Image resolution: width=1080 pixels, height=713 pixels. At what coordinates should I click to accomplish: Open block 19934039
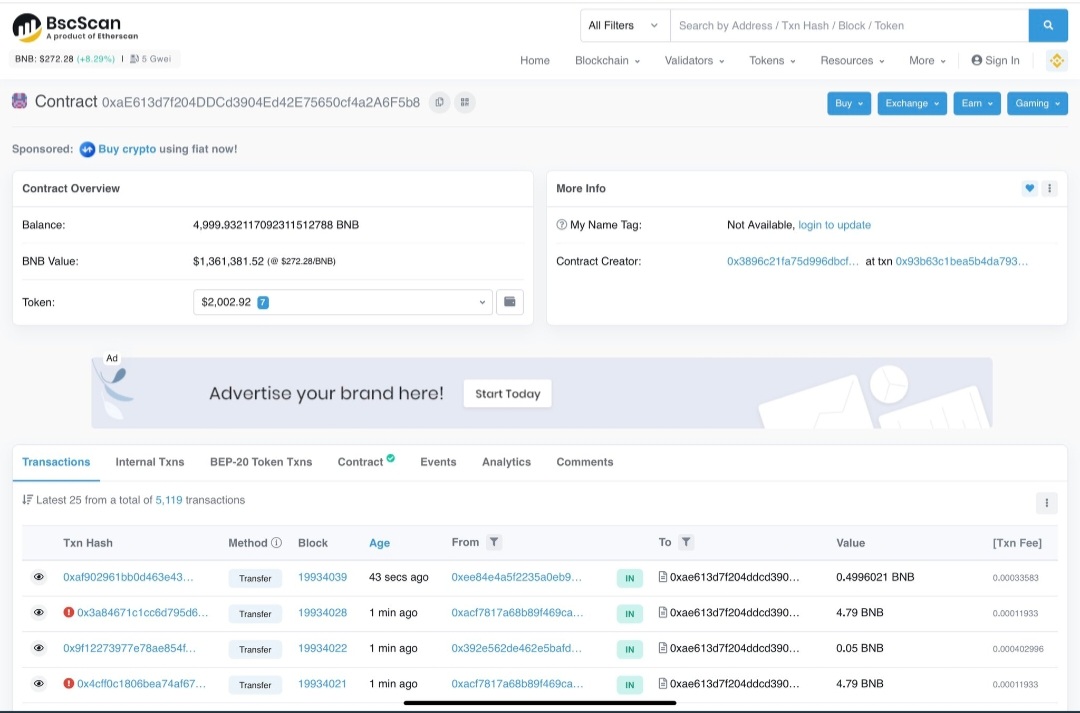pos(322,577)
